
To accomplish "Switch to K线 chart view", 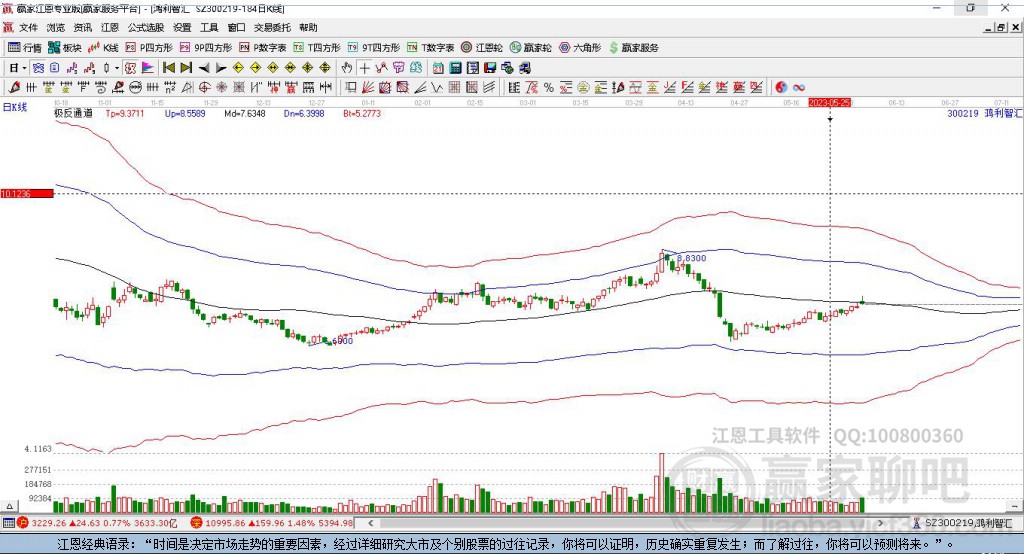I will pos(104,48).
